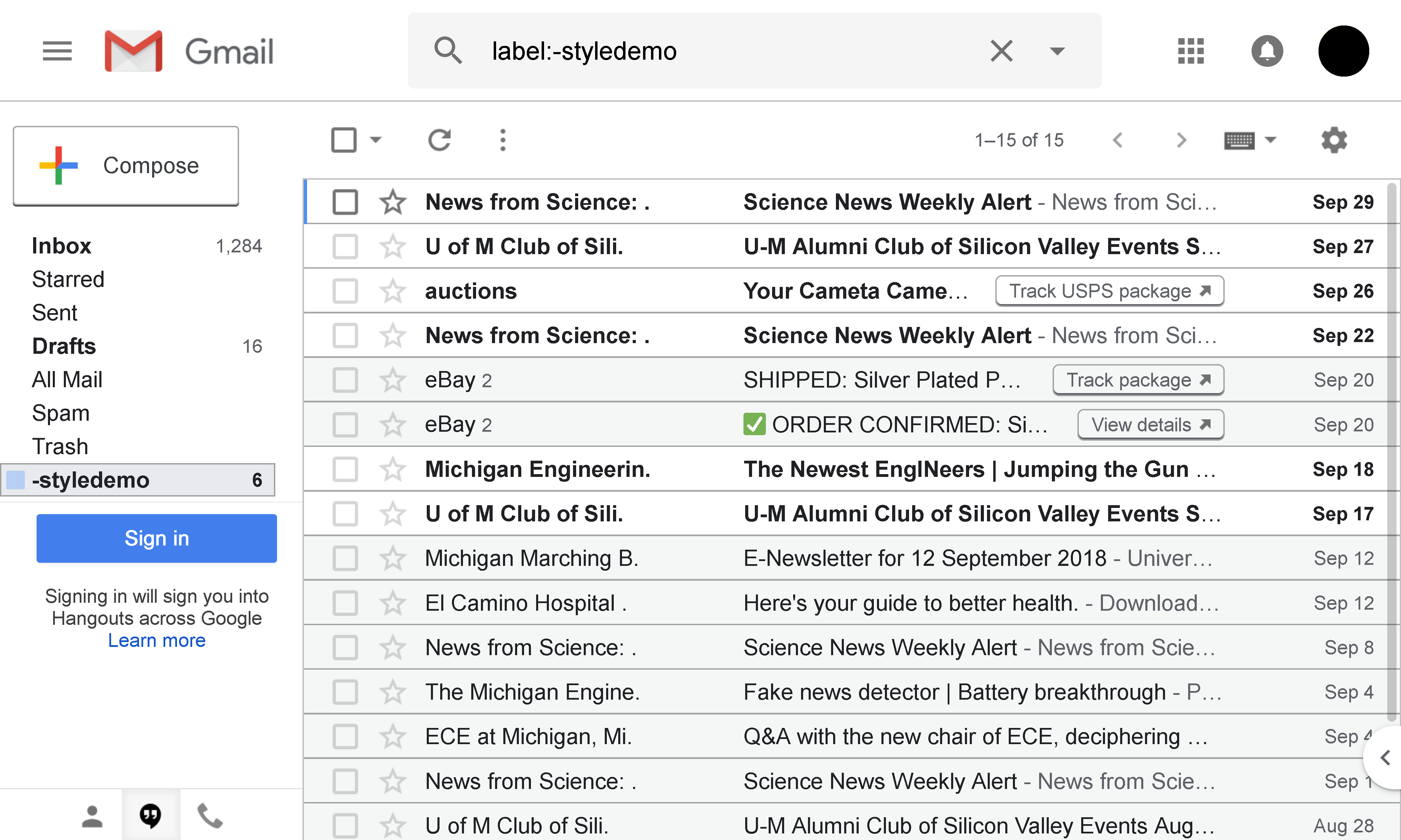Click Track USPS package button

(x=1109, y=291)
